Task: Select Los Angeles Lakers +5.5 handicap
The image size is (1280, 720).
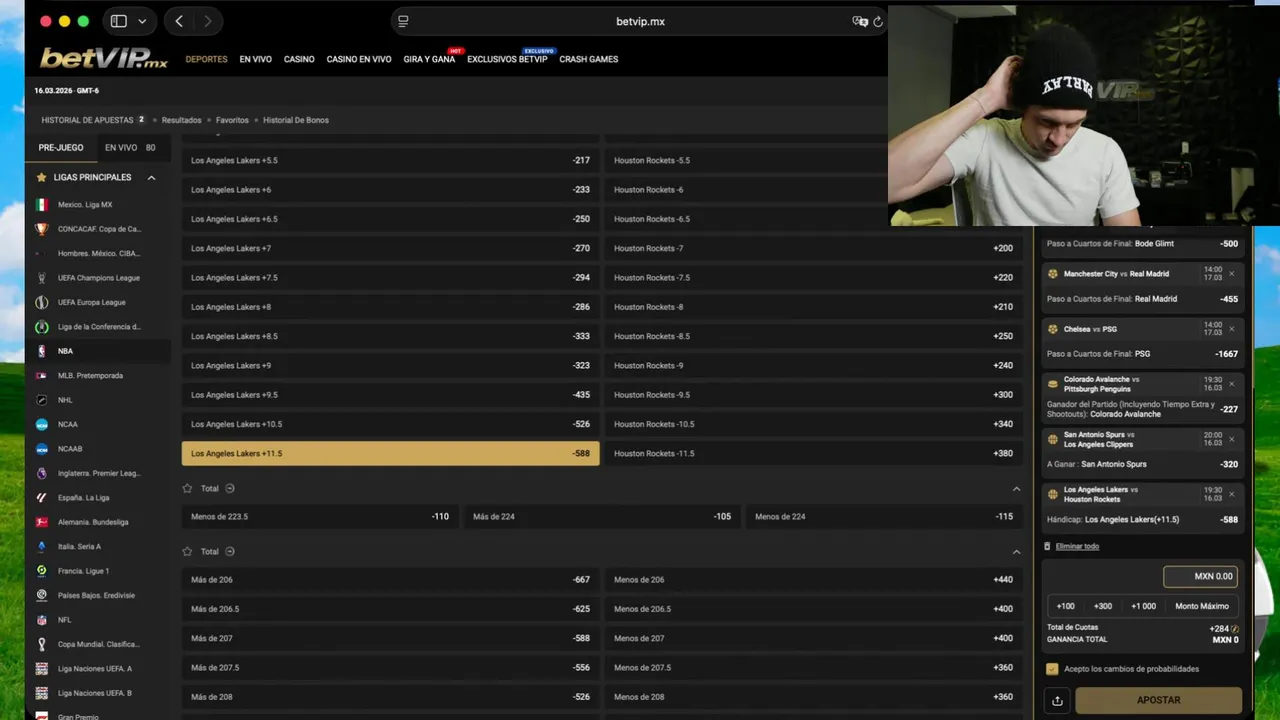Action: click(390, 160)
